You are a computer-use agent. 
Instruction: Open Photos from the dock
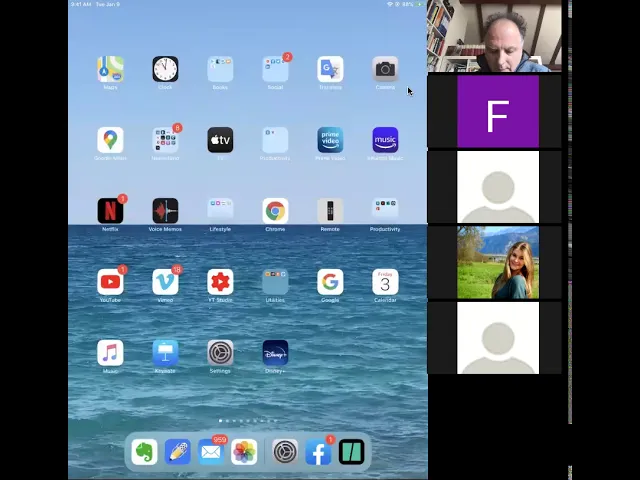click(x=244, y=452)
